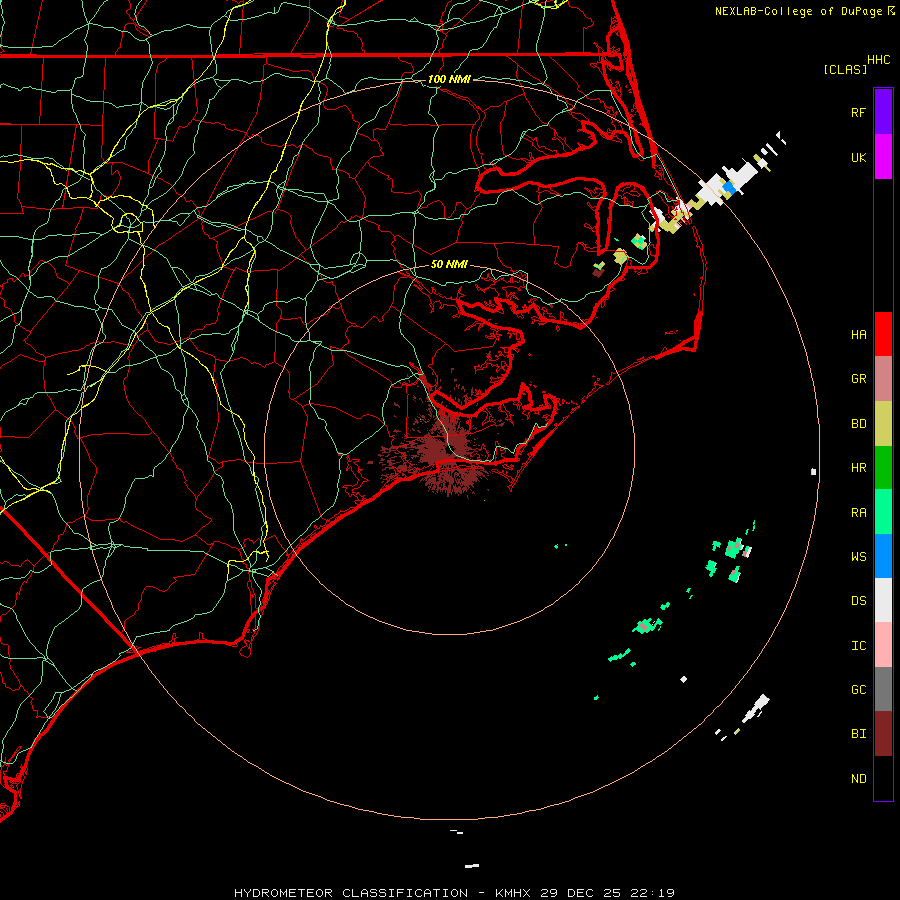Click the HA legend label
This screenshot has width=900, height=900.
858,335
